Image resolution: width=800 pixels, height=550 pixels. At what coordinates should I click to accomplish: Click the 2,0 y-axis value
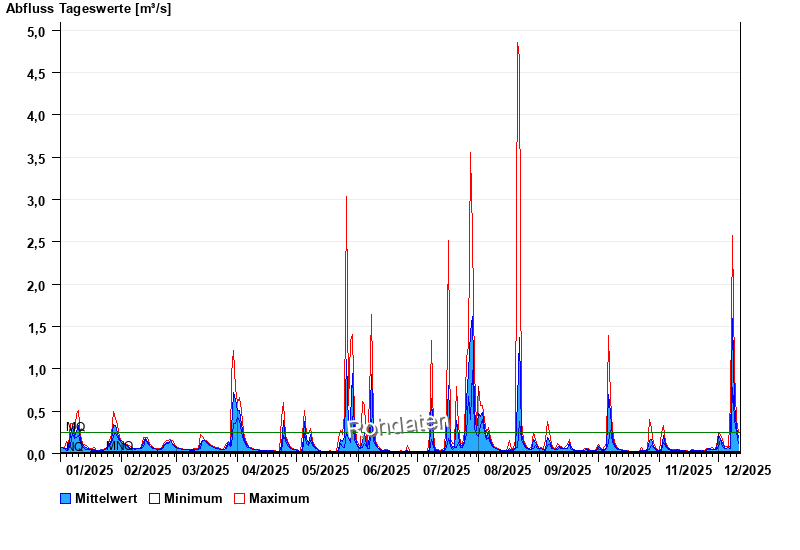point(36,285)
